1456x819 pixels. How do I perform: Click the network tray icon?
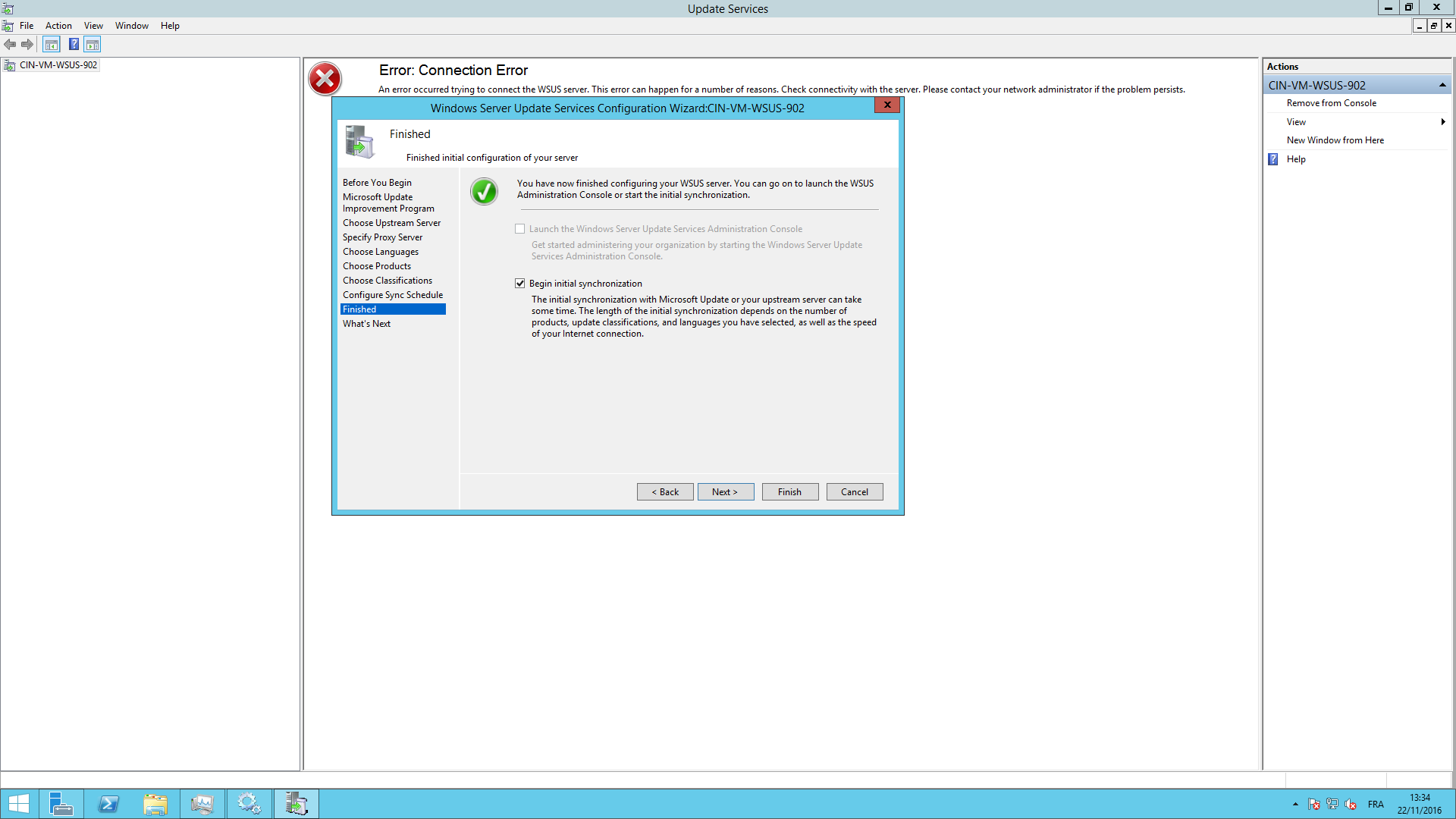tap(1332, 805)
